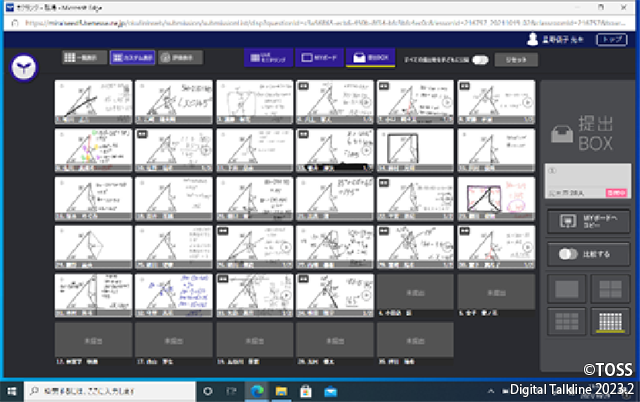
Task: Select the dense small-grid layout icon
Action: (x=610, y=322)
